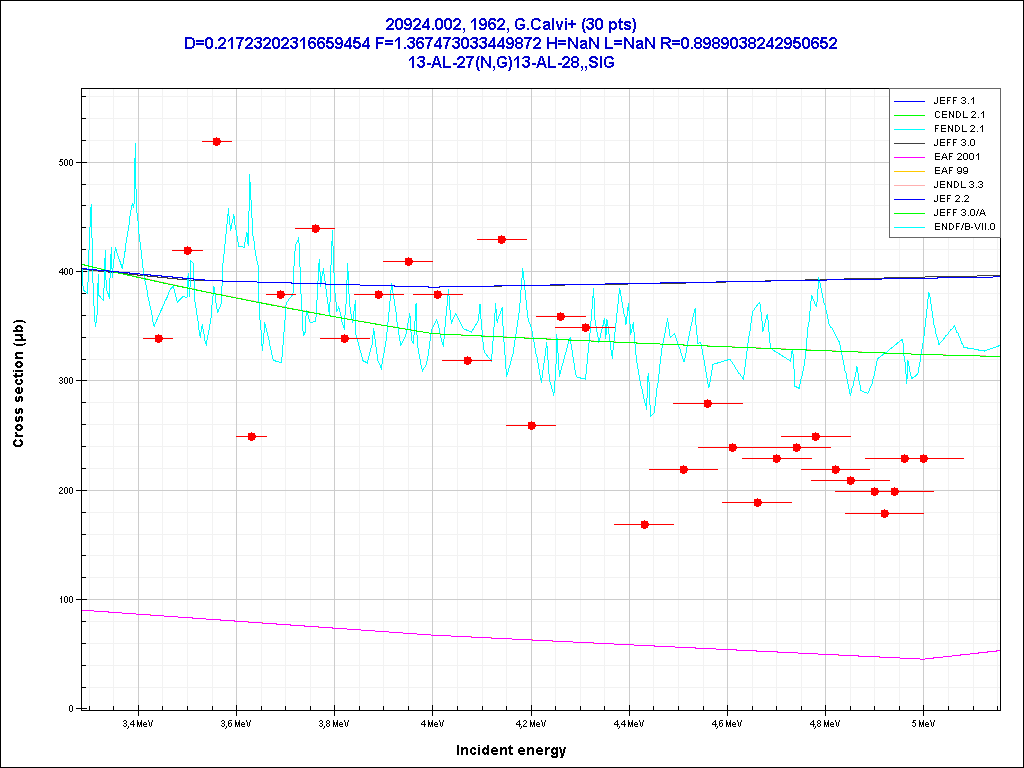Click the "4 MeV" x-axis tick label
This screenshot has height=768, width=1024.
click(x=432, y=721)
